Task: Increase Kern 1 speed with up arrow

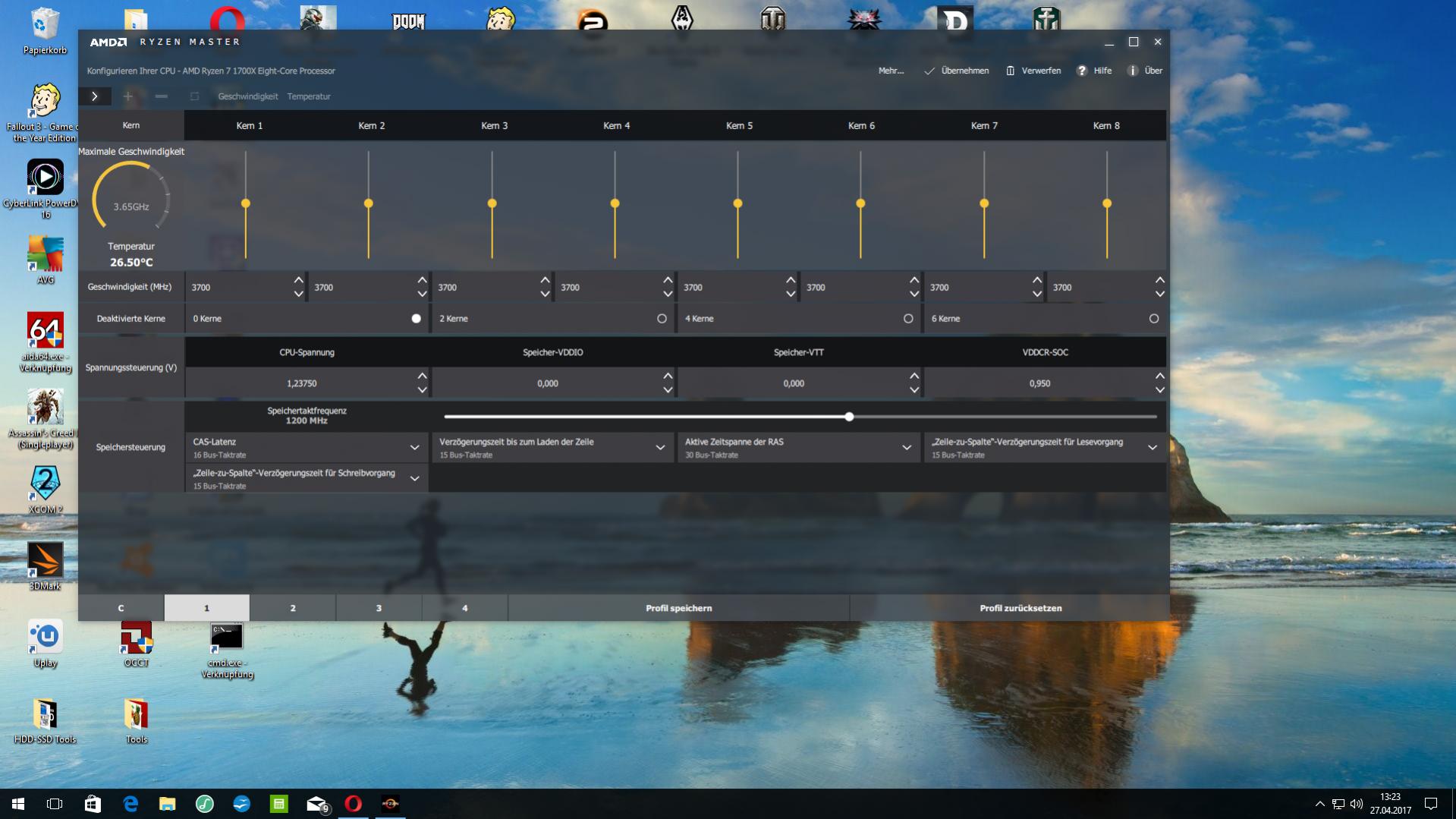Action: point(299,281)
